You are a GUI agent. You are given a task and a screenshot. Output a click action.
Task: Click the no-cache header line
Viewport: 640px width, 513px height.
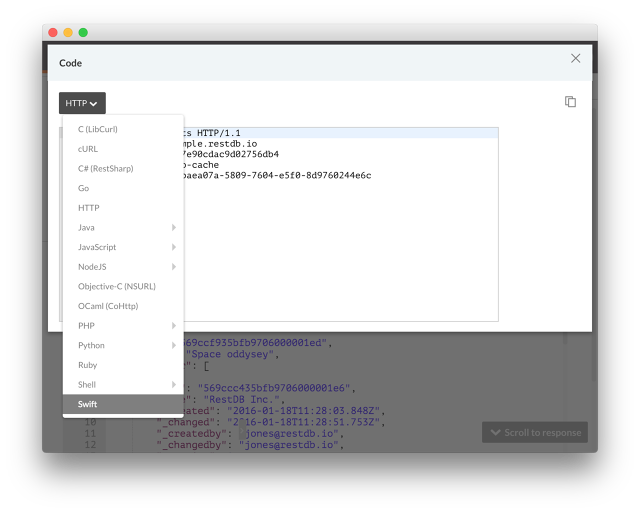pos(202,165)
